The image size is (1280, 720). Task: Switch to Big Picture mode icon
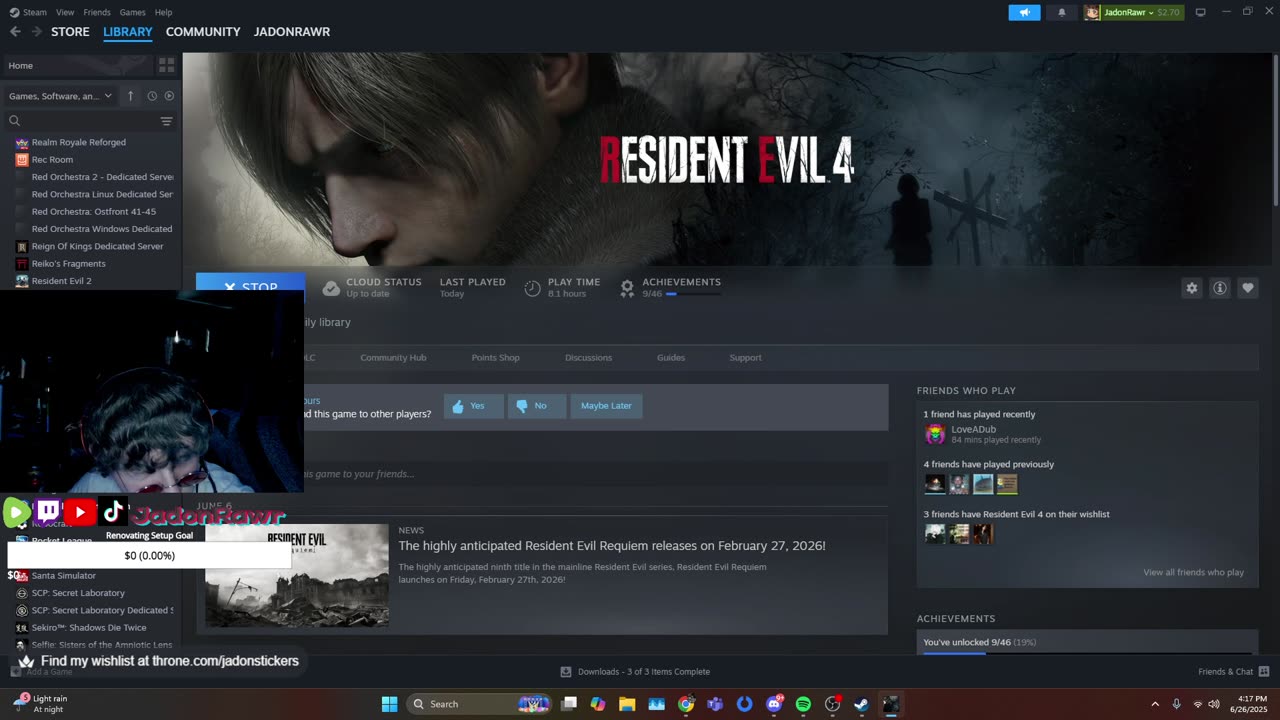point(1200,12)
